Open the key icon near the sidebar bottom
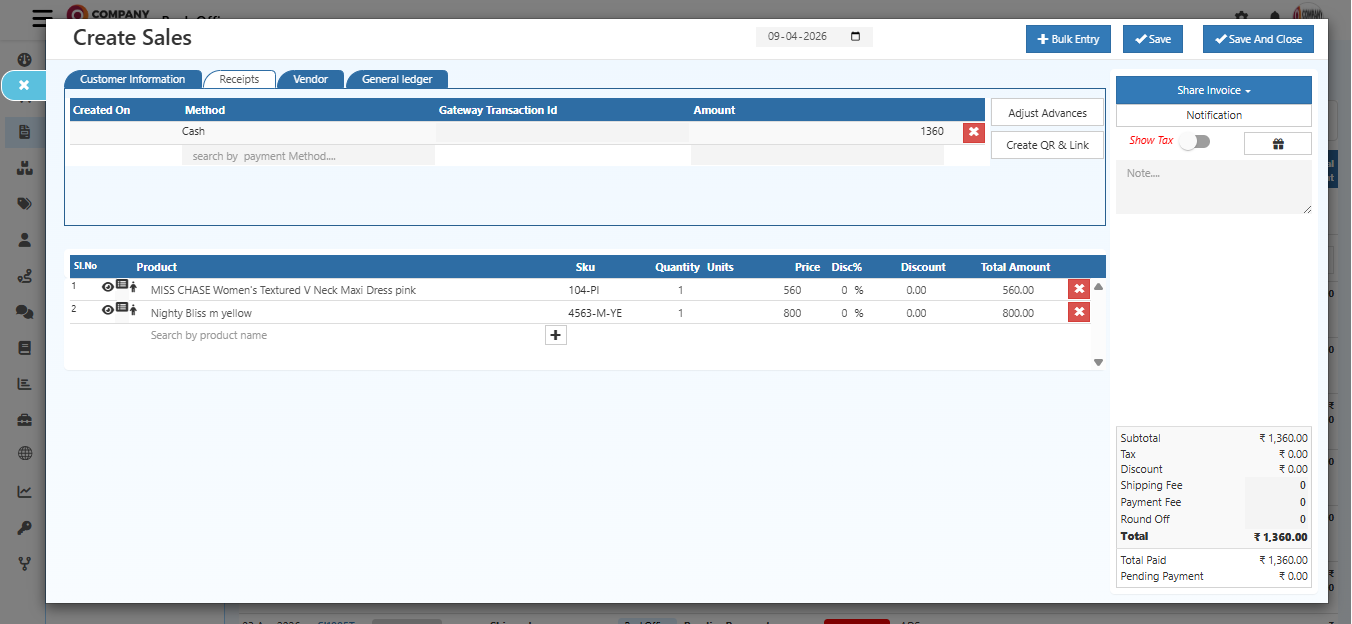 [x=24, y=527]
